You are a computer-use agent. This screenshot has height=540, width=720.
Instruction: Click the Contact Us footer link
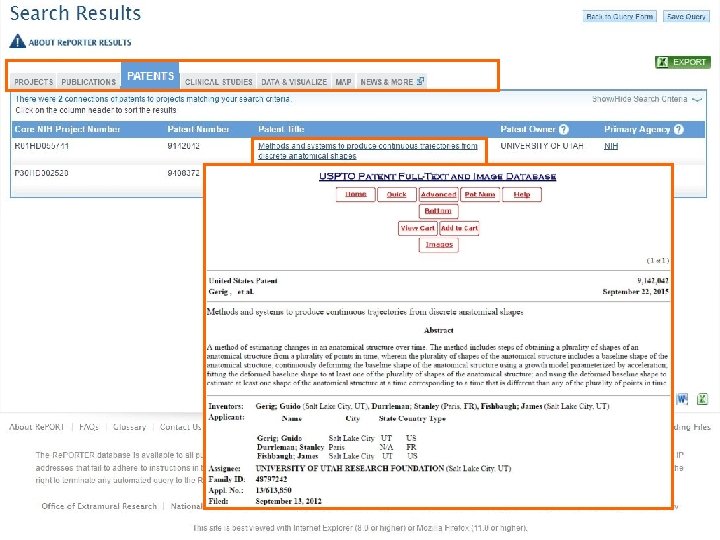180,427
